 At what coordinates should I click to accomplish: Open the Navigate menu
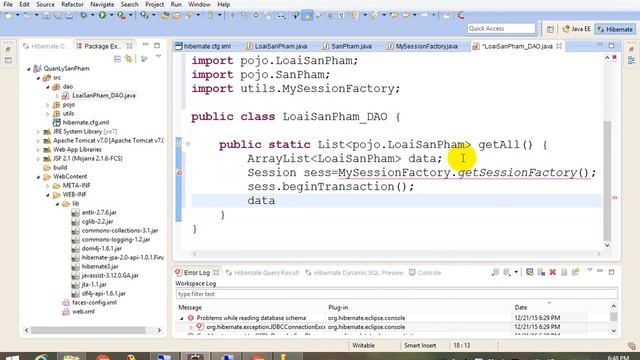pos(102,4)
